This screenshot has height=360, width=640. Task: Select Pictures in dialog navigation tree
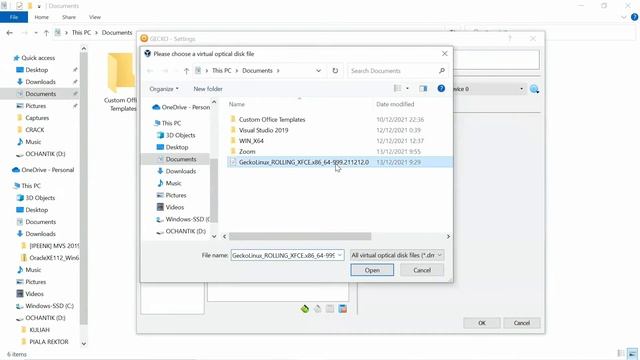tap(172, 195)
